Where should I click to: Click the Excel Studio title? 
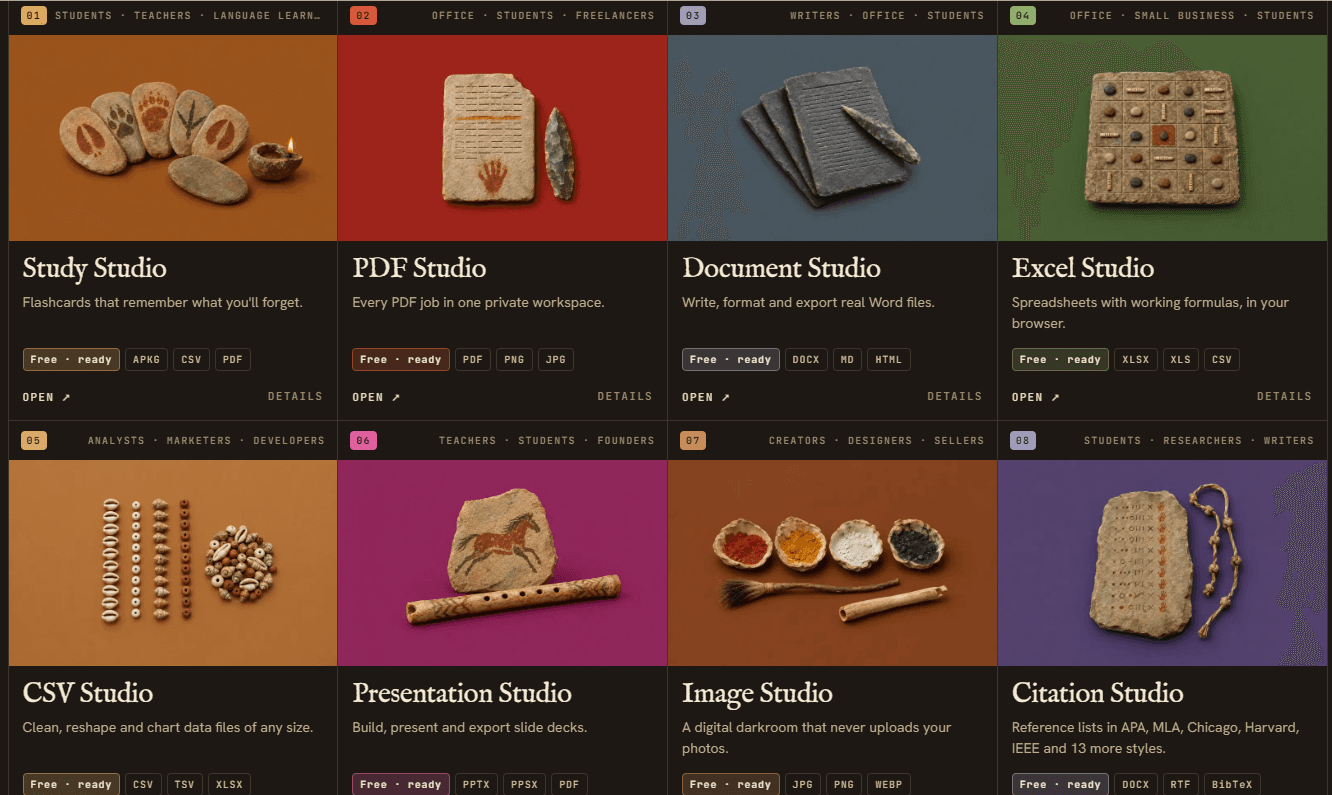tap(1083, 268)
